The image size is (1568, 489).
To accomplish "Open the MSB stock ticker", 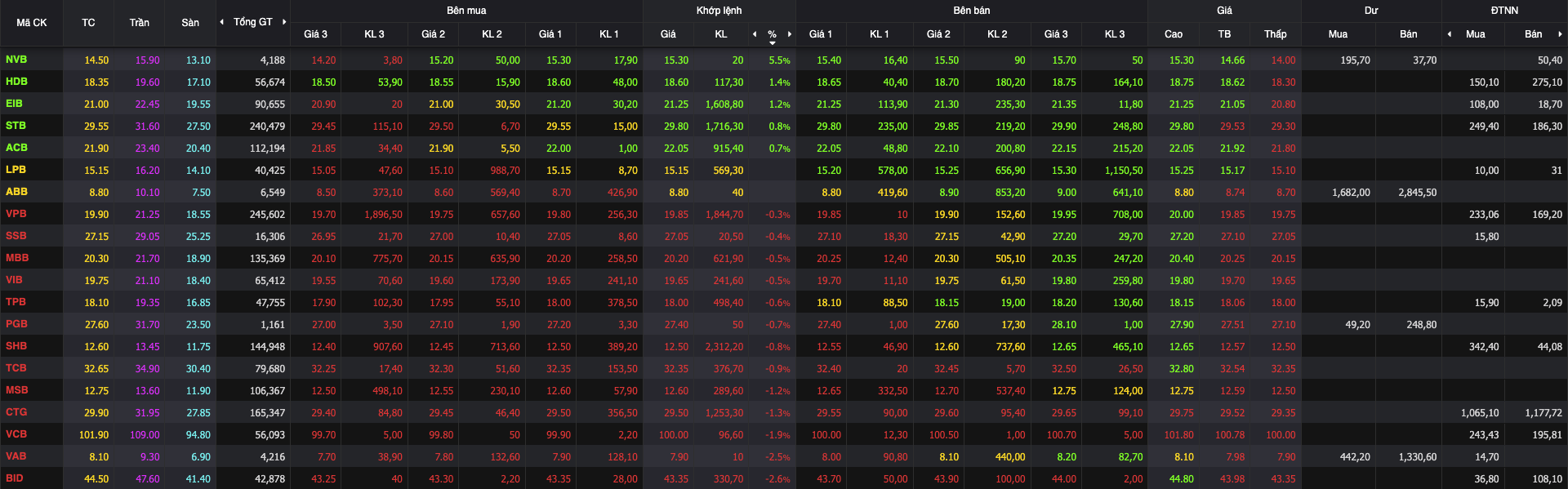I will coord(16,390).
